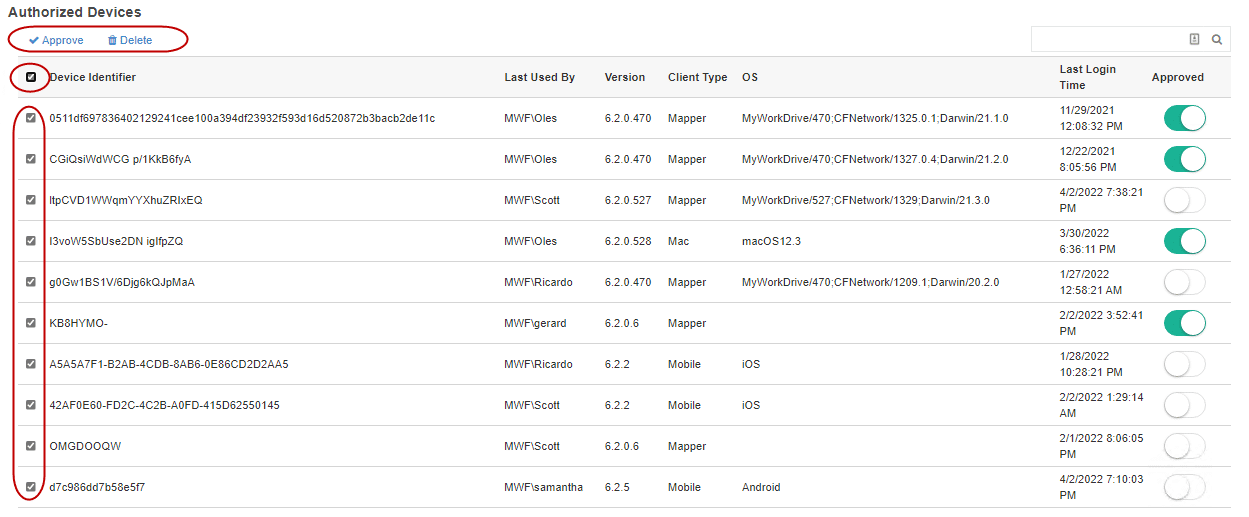This screenshot has width=1249, height=517.
Task: Approve the Android device via its toggle
Action: coord(1184,487)
